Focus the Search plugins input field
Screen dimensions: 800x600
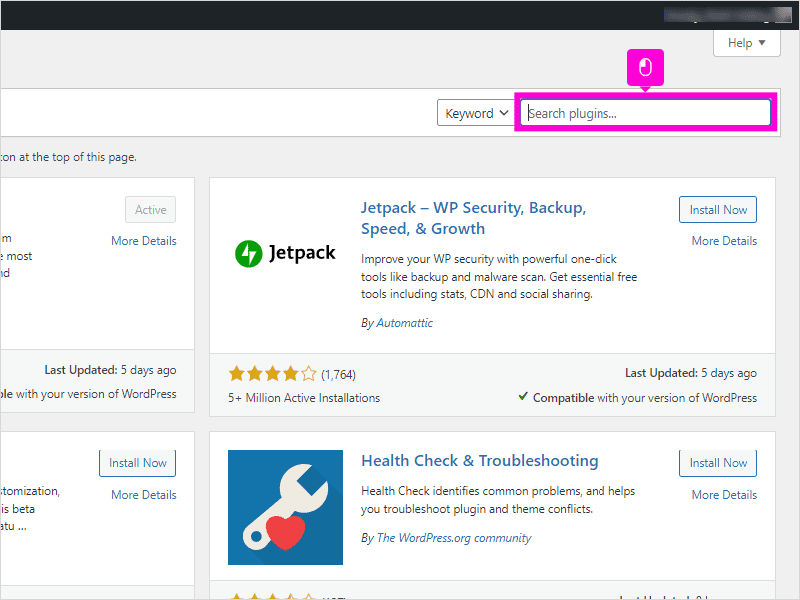(x=645, y=113)
